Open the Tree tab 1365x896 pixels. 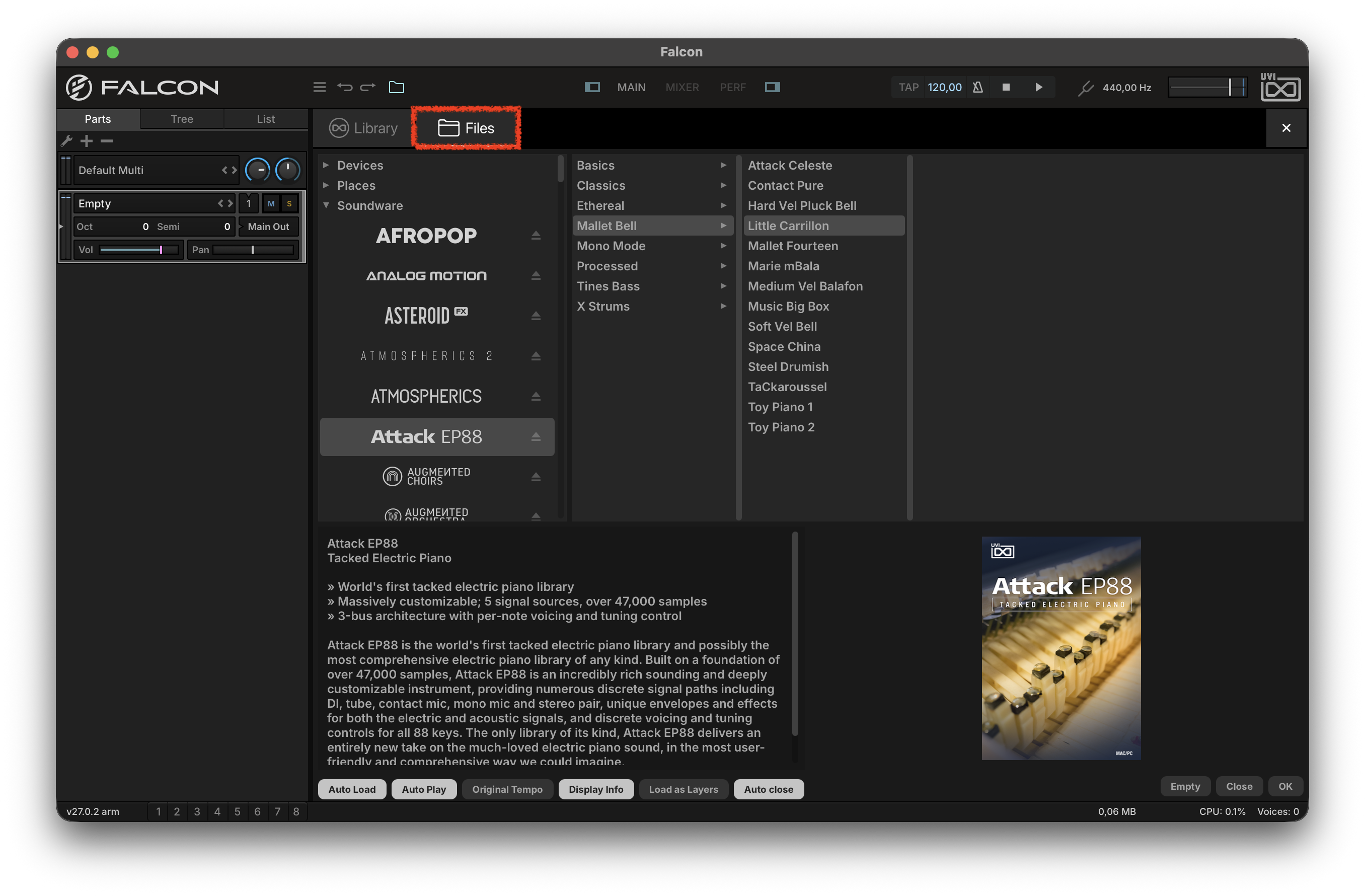pyautogui.click(x=182, y=119)
